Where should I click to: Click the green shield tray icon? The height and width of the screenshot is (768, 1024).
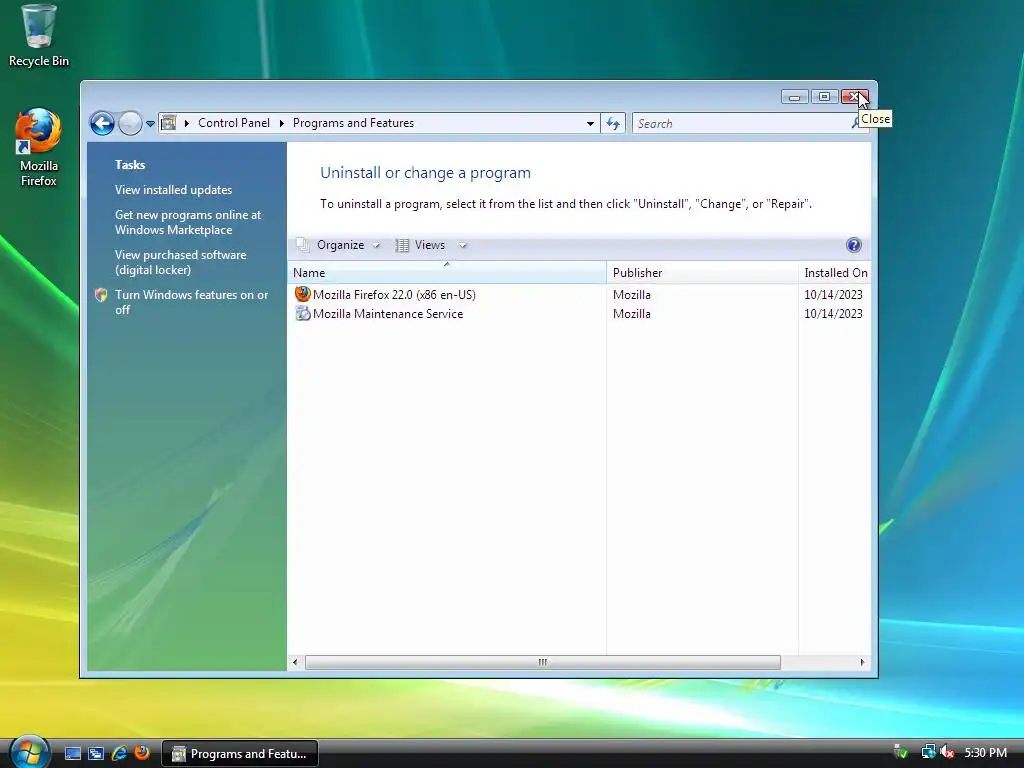901,752
